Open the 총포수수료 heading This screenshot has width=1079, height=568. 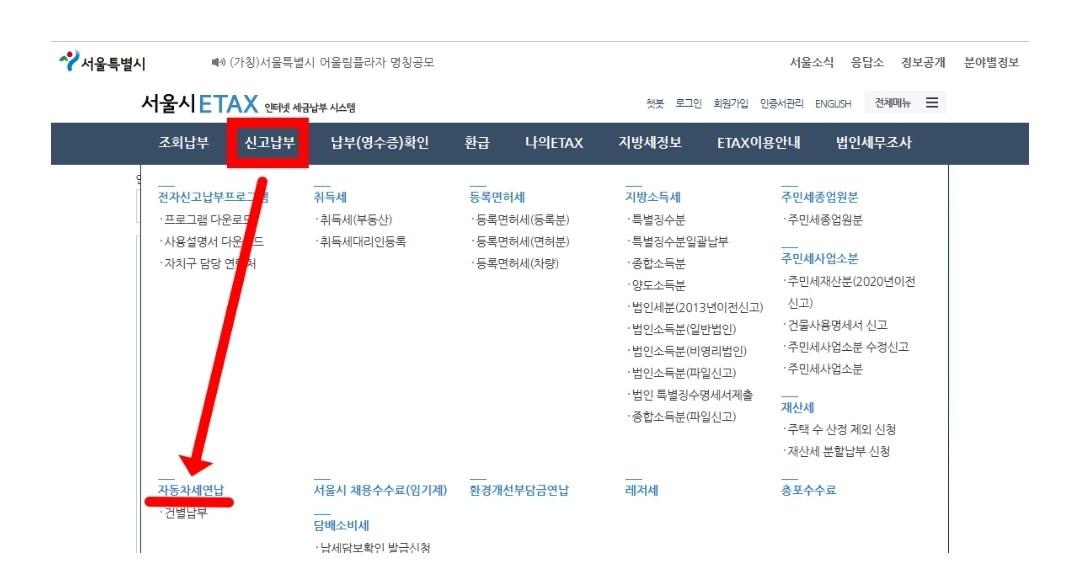(809, 490)
